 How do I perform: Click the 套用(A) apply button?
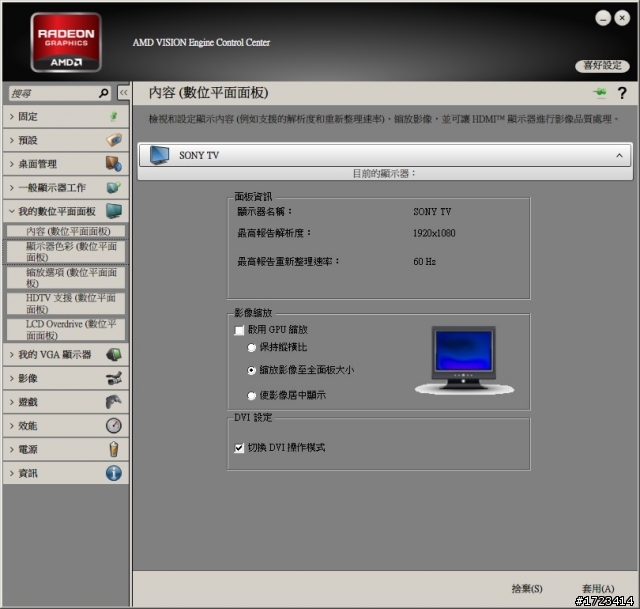click(x=598, y=589)
